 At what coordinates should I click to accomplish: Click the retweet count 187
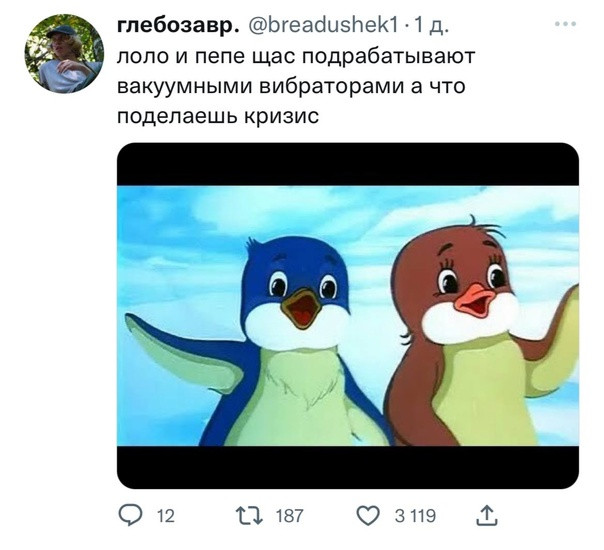pos(290,516)
